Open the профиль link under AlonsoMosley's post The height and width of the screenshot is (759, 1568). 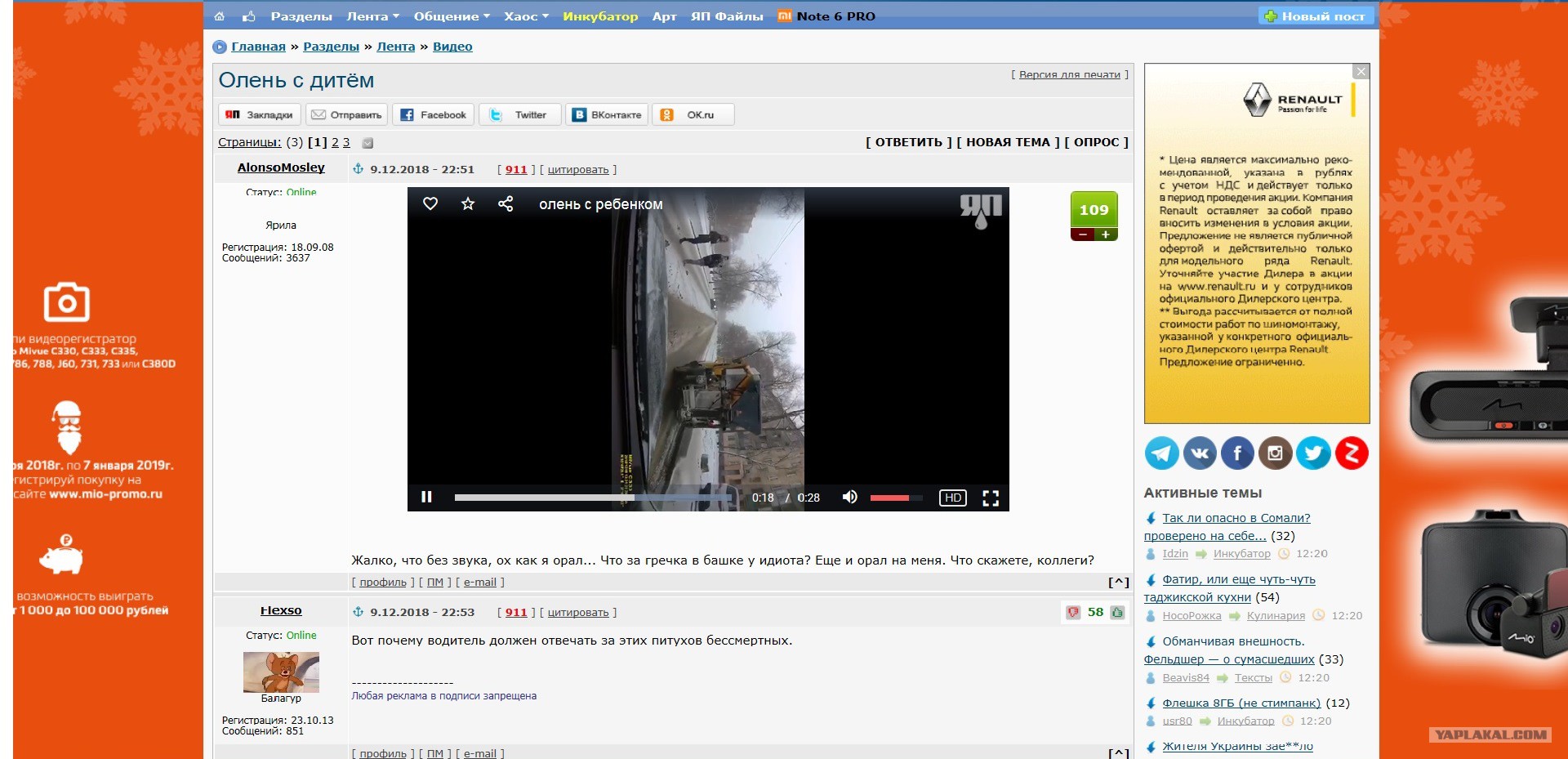[383, 583]
